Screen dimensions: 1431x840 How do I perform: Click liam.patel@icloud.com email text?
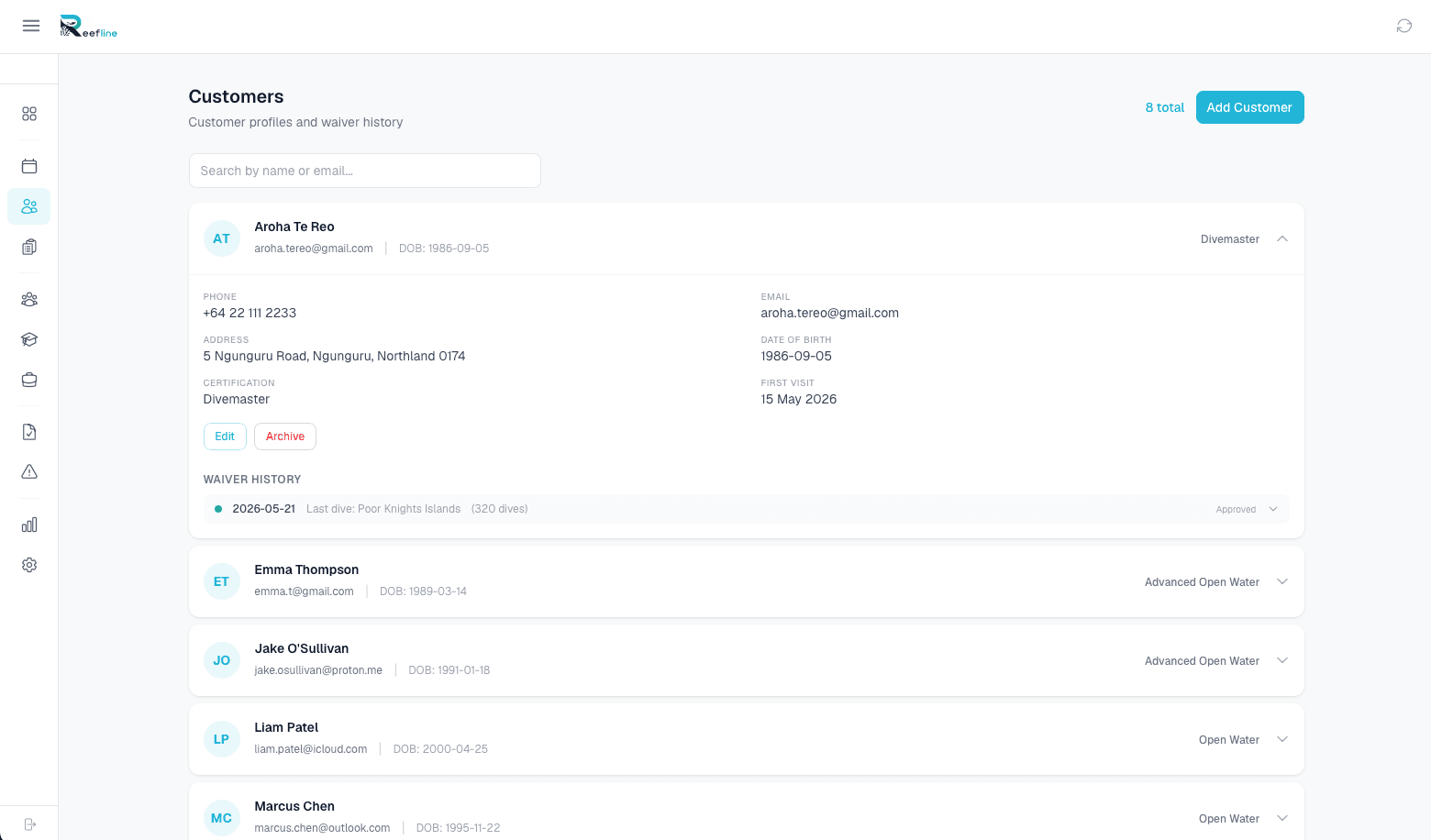coord(311,749)
